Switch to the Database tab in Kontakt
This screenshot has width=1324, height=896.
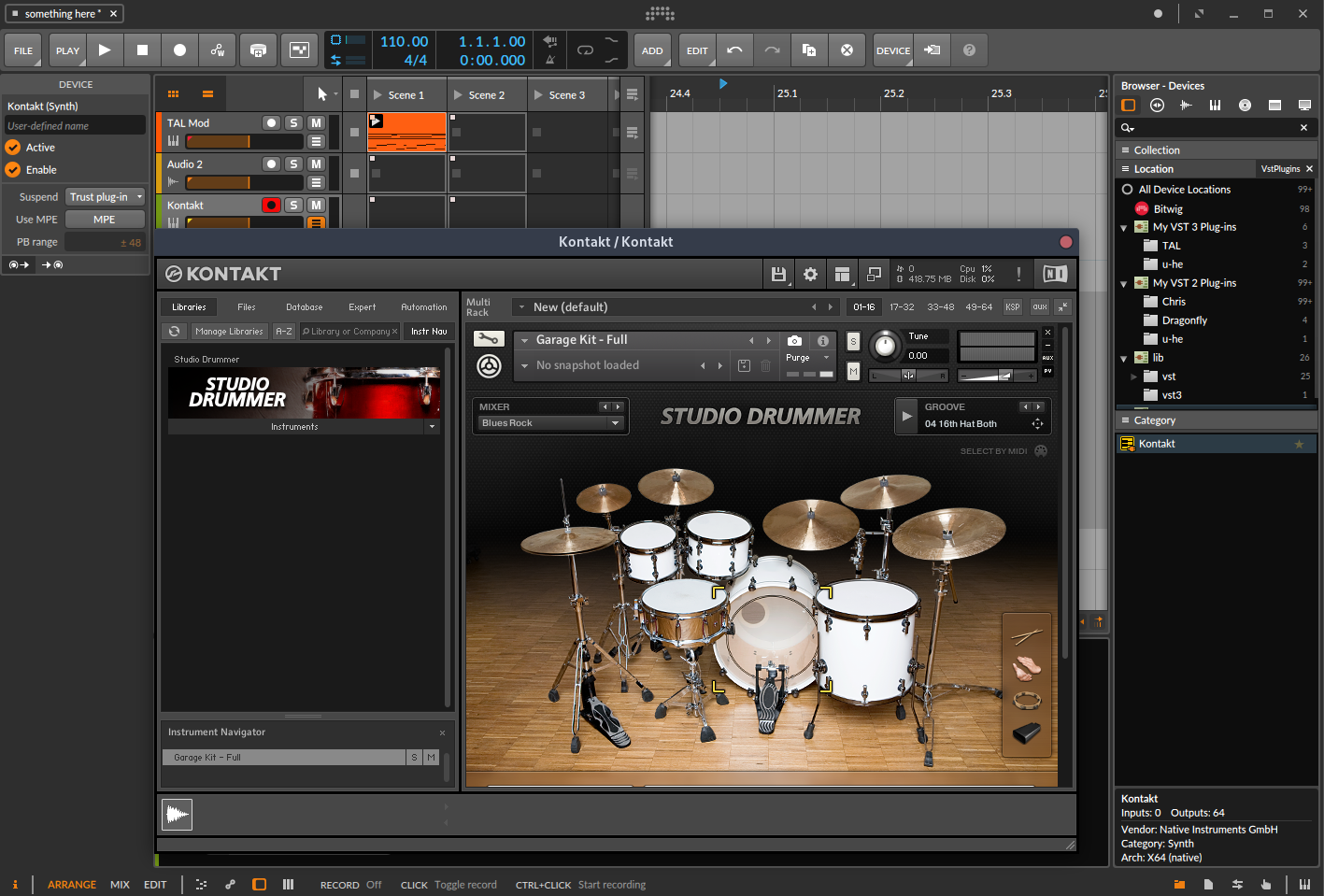(304, 306)
